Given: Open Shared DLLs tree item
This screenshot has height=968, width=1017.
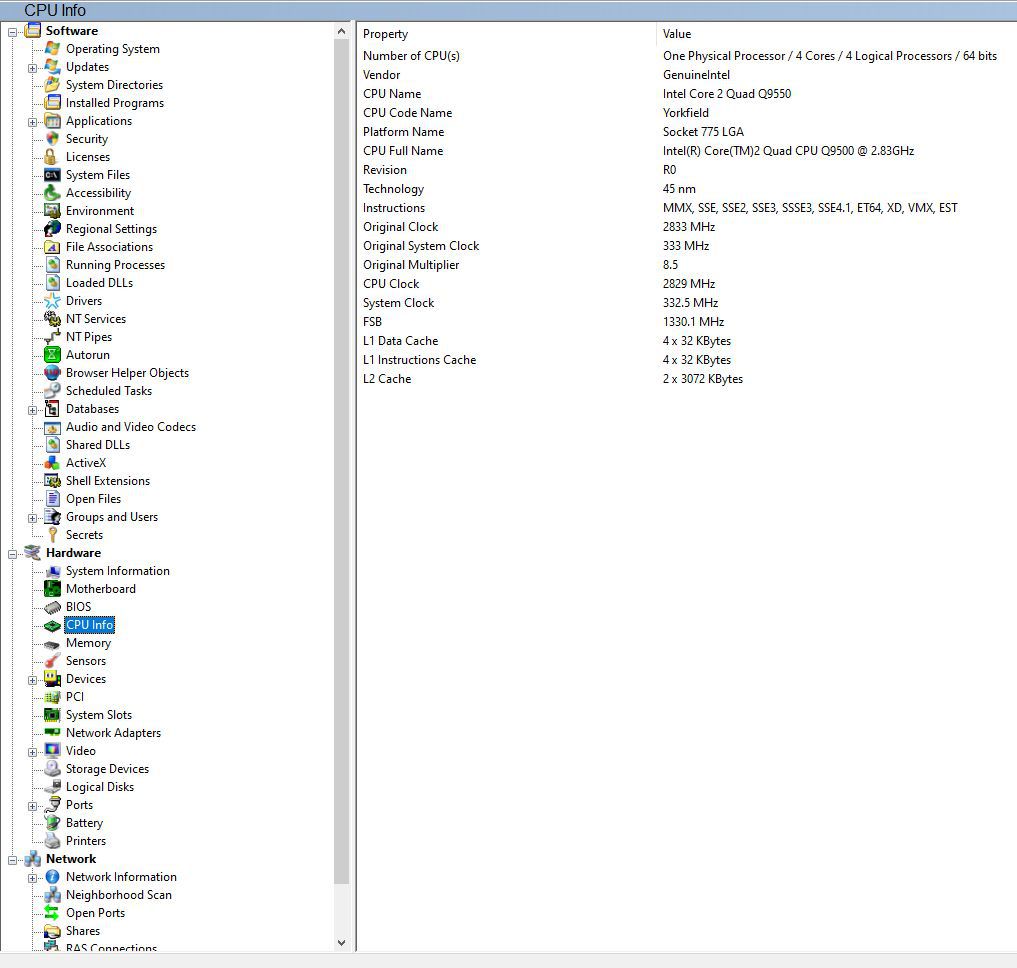Looking at the screenshot, I should coord(98,444).
